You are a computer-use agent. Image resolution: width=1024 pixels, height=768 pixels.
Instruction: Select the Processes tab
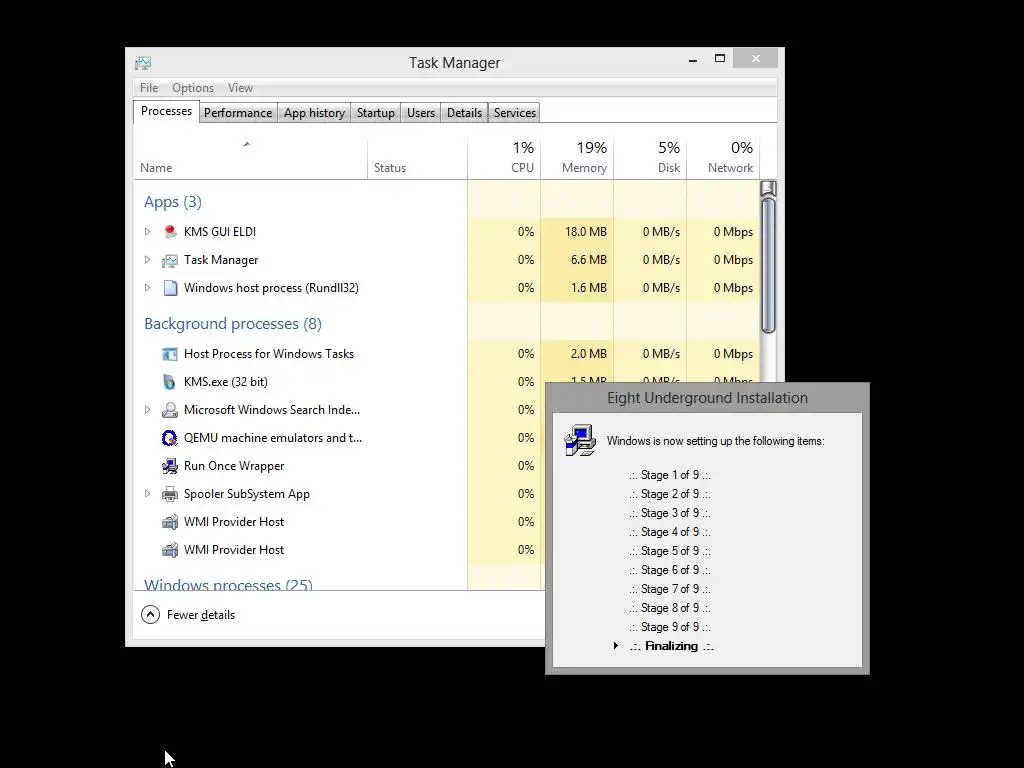pyautogui.click(x=167, y=111)
